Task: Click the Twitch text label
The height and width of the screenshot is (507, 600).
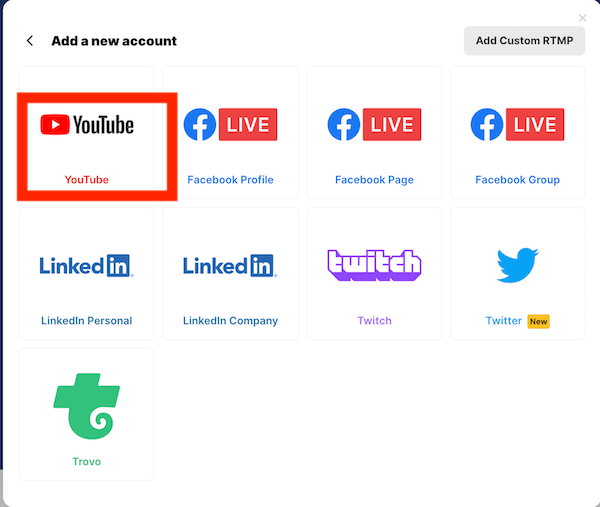Action: [x=374, y=321]
